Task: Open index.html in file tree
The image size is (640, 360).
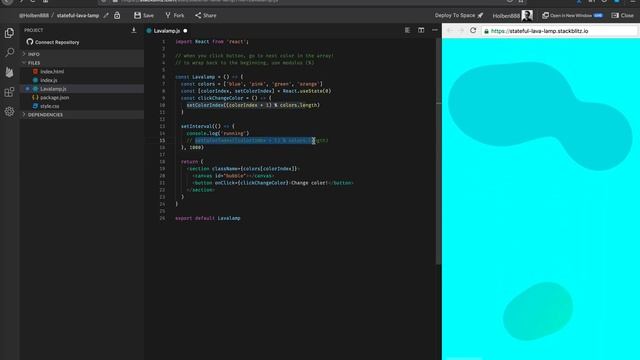Action: [x=52, y=71]
